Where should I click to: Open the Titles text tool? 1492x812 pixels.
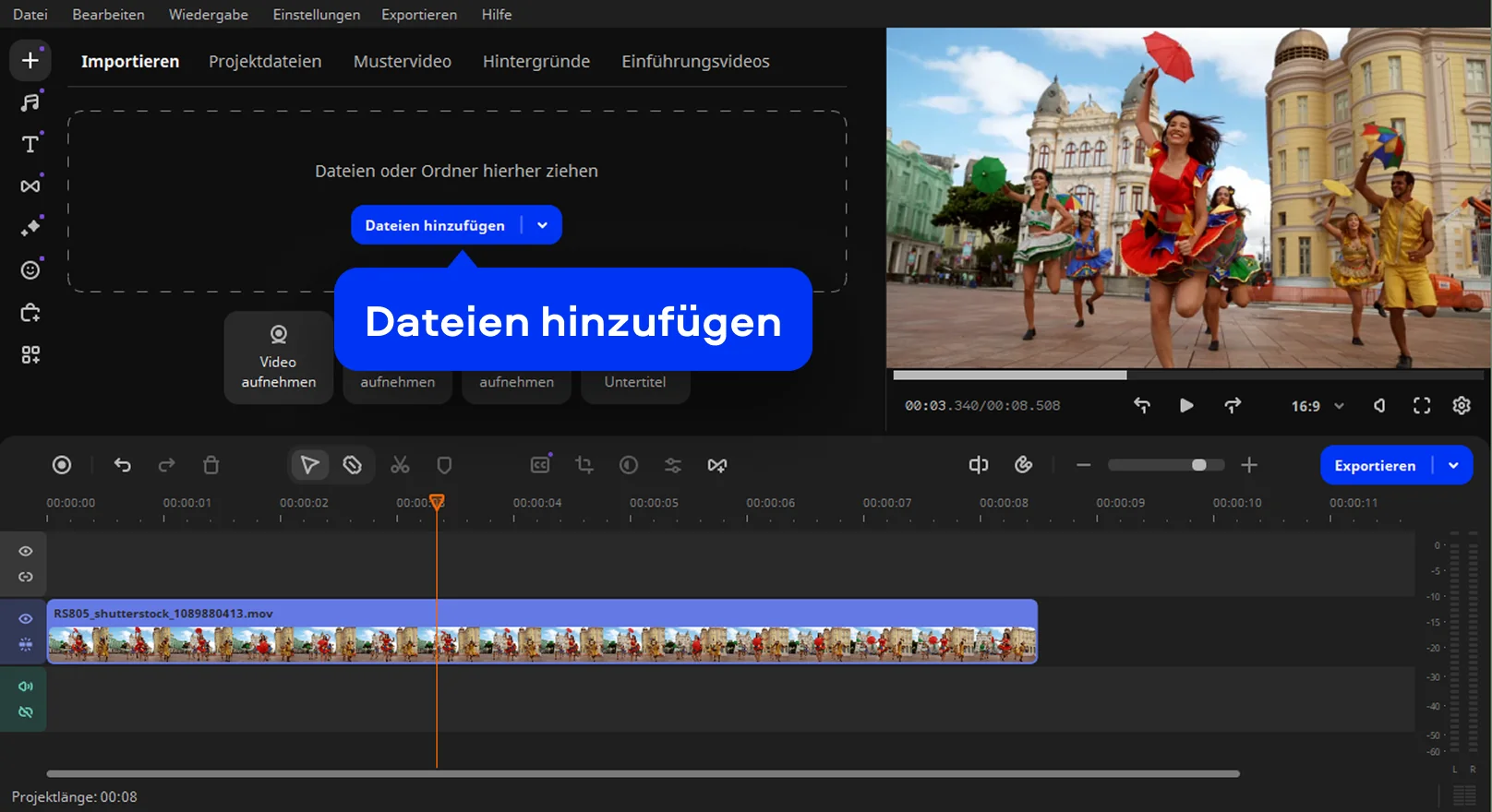click(30, 144)
